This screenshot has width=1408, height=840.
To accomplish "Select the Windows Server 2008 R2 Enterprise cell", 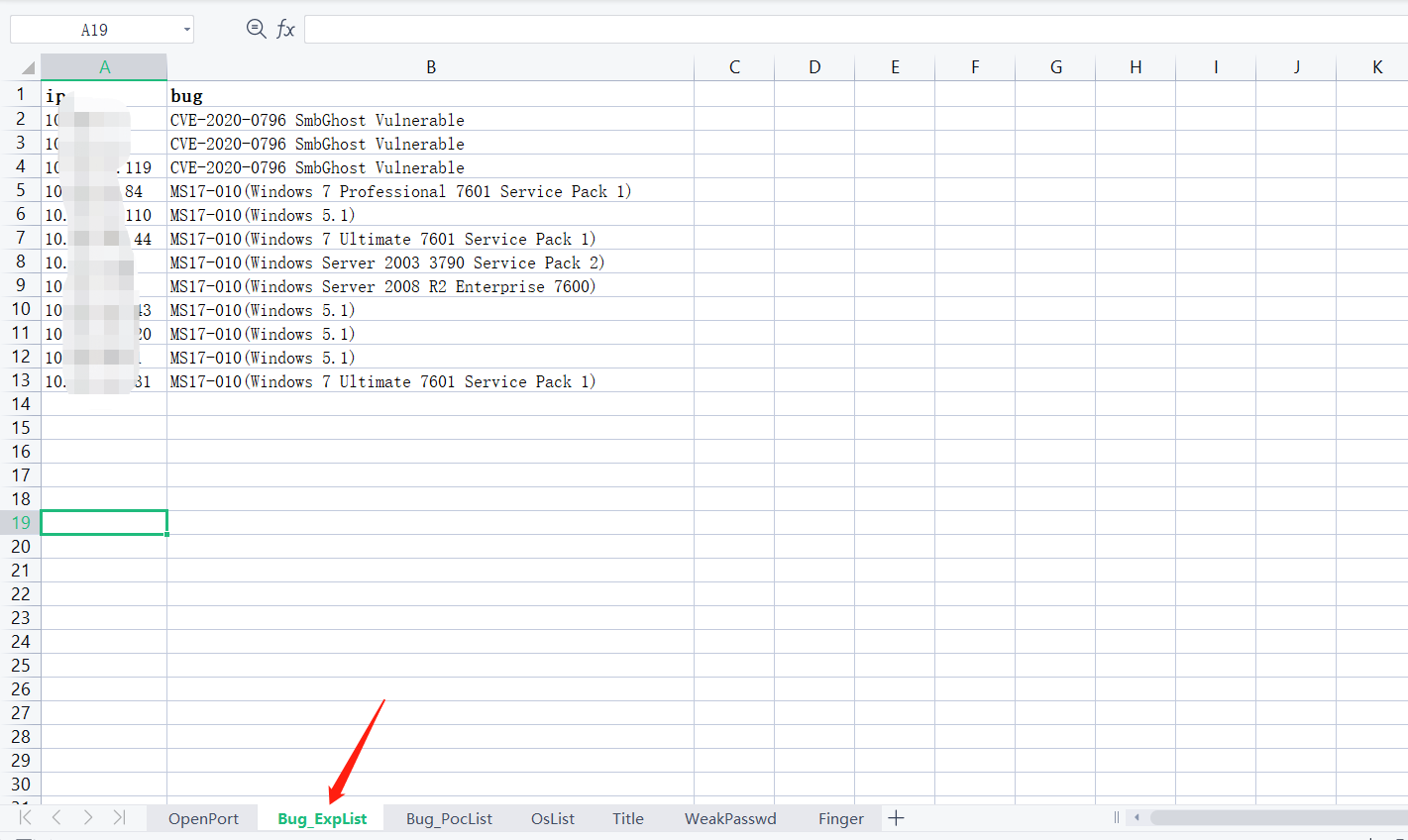I will pos(431,286).
